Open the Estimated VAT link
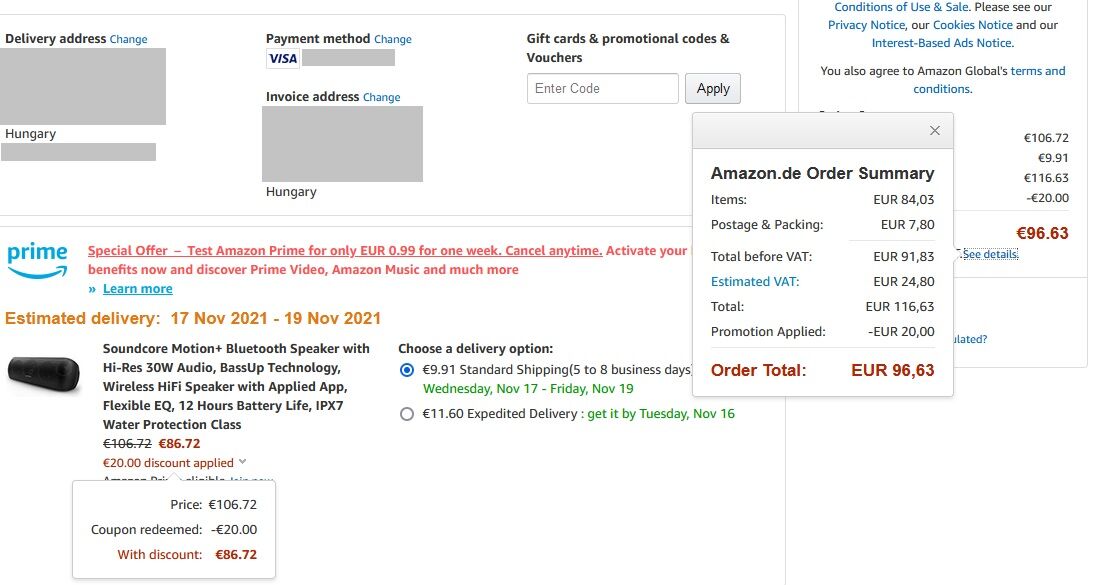The height and width of the screenshot is (585, 1094). coord(755,281)
